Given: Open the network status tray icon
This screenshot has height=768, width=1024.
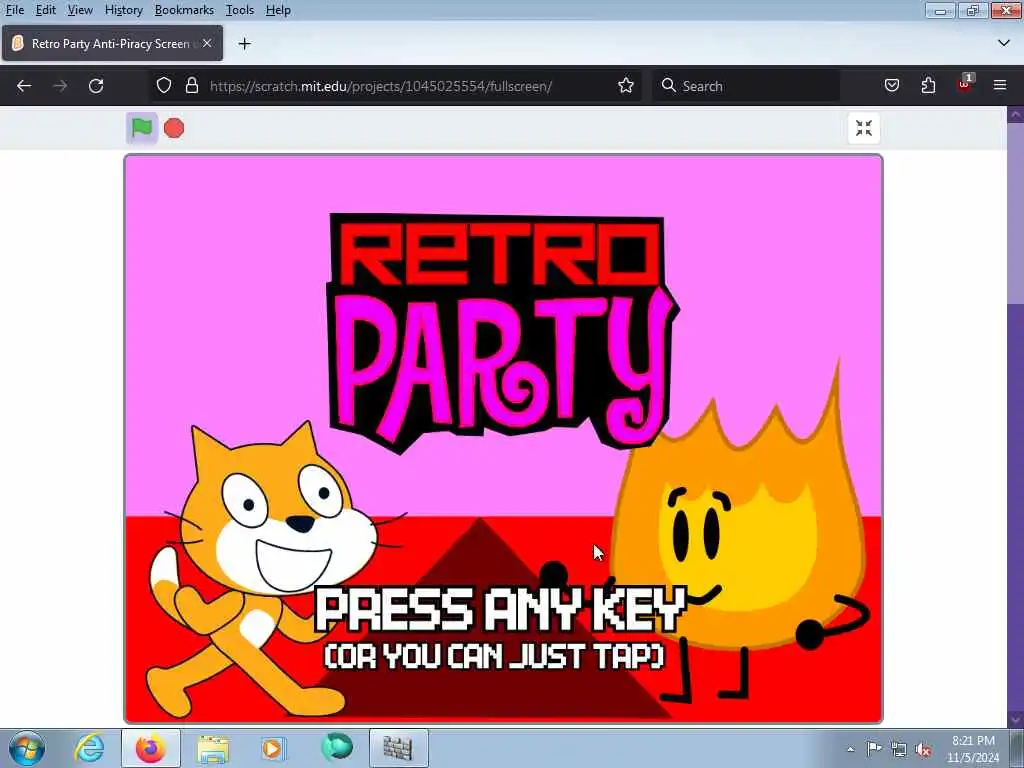Looking at the screenshot, I should 899,749.
